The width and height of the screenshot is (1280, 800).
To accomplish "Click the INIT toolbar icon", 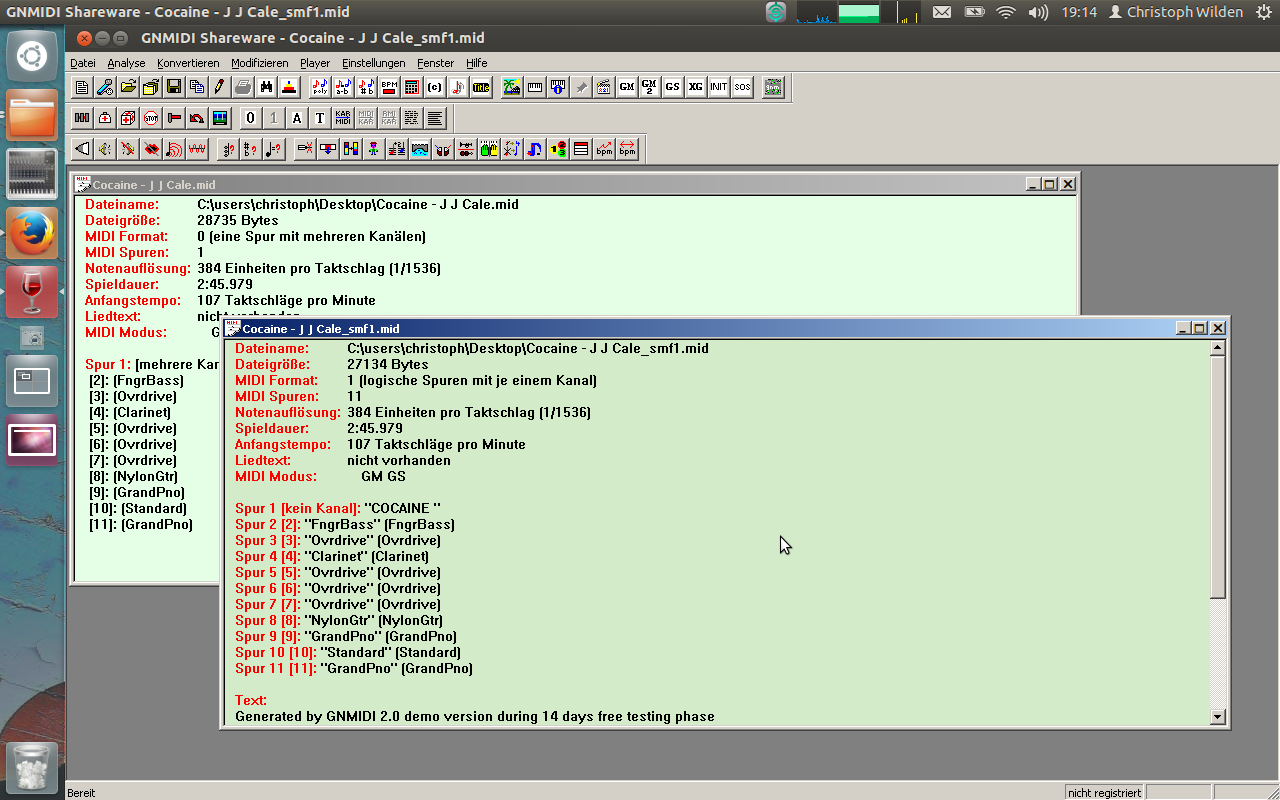I will tap(718, 87).
